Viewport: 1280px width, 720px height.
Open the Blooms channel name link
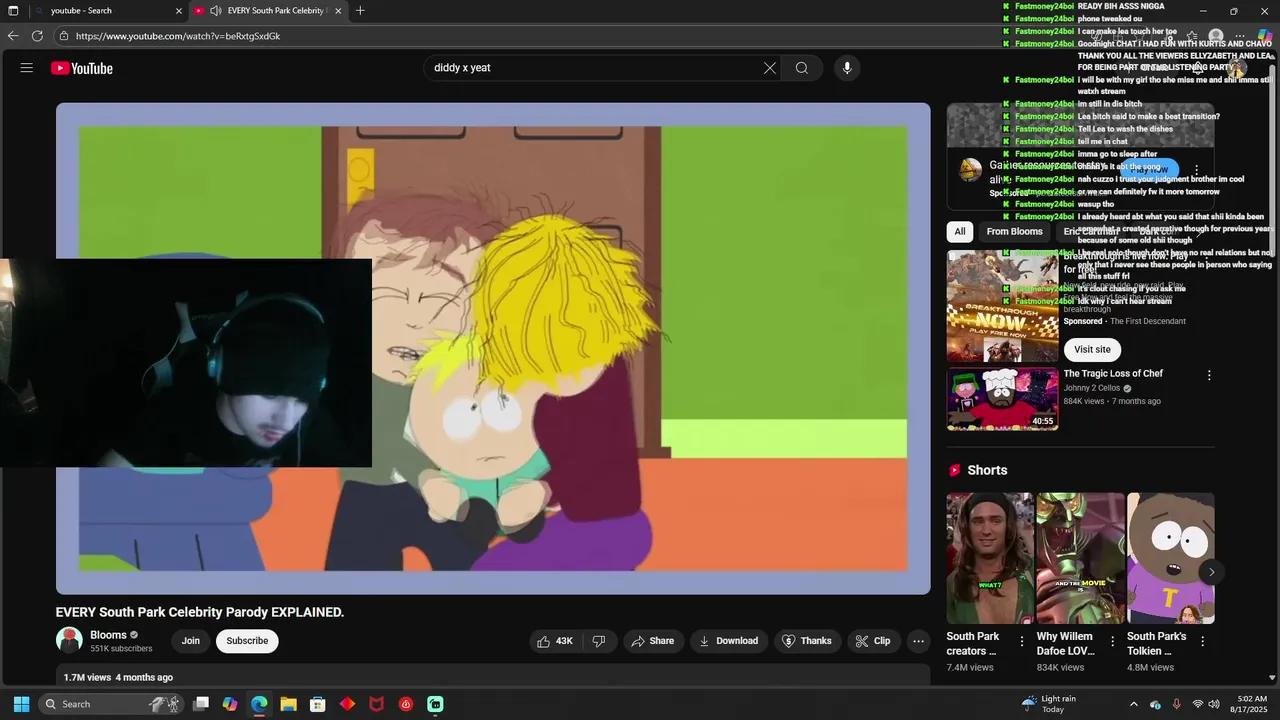pyautogui.click(x=108, y=635)
